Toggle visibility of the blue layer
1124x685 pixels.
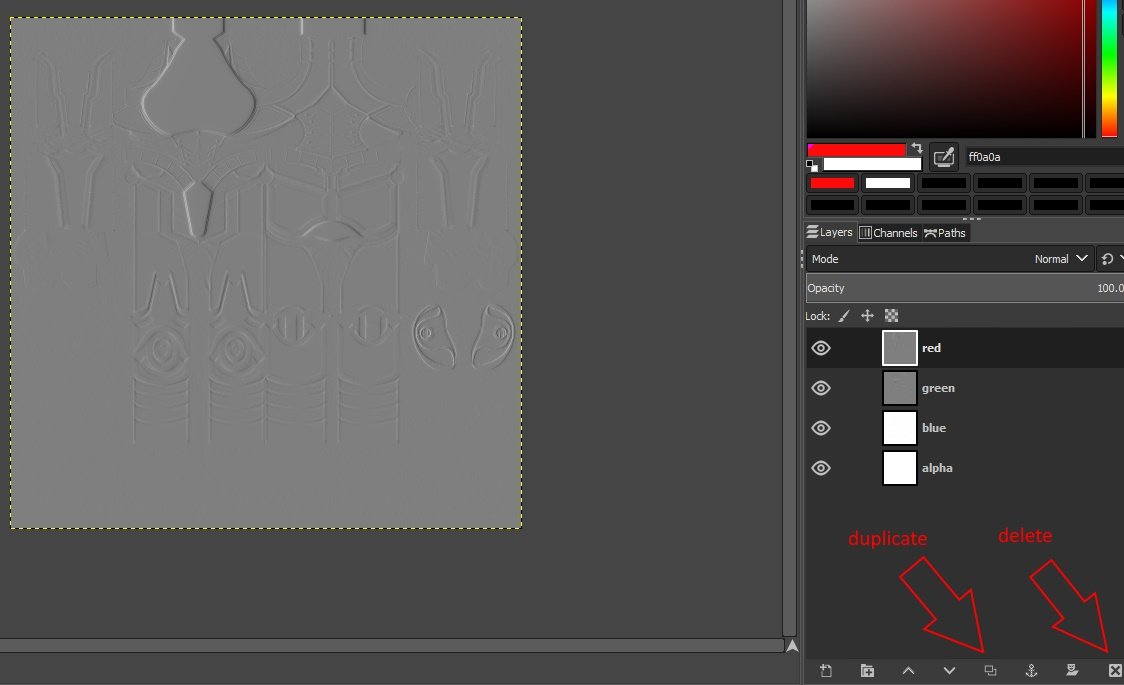click(x=821, y=428)
